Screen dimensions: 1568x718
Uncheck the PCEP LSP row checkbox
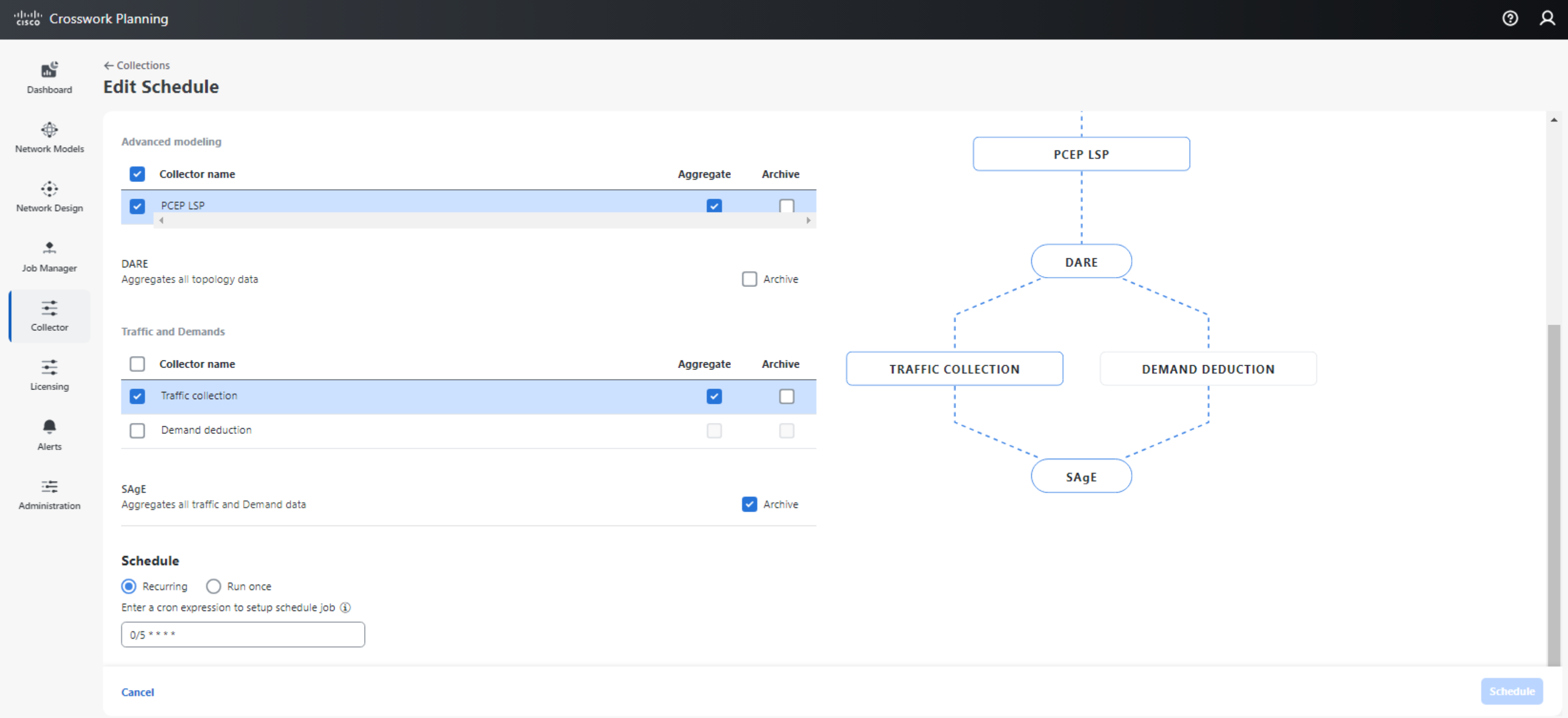pos(137,206)
